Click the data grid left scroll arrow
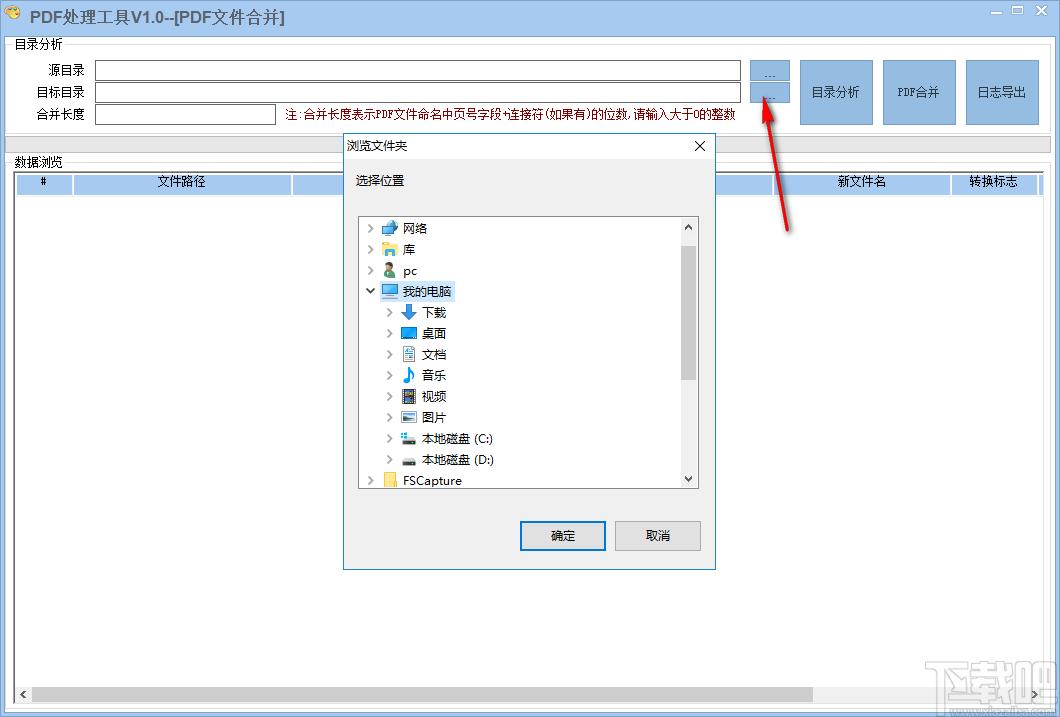 (23, 694)
